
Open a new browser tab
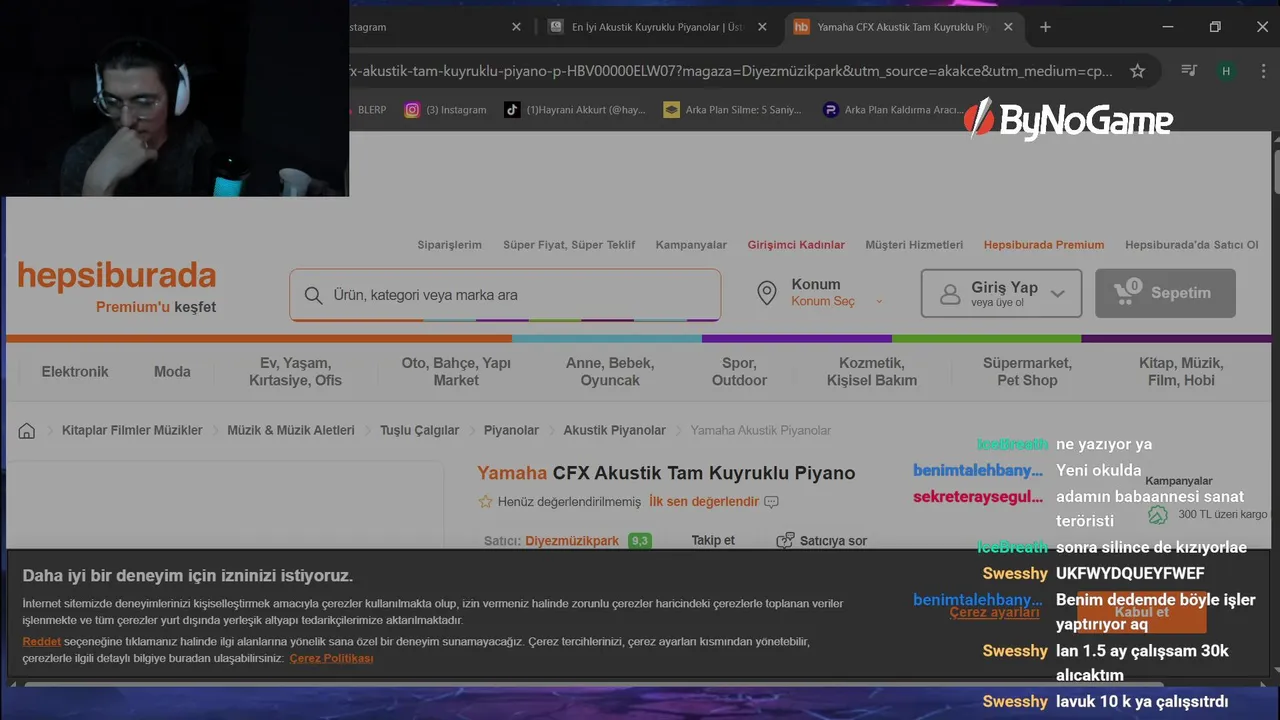point(1045,27)
